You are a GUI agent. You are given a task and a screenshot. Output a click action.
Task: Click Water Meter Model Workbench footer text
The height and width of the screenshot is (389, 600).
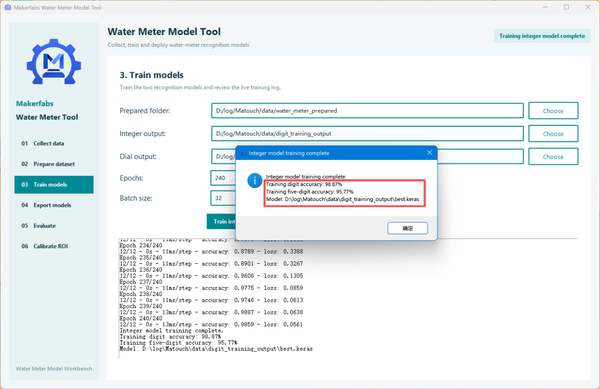coord(54,369)
